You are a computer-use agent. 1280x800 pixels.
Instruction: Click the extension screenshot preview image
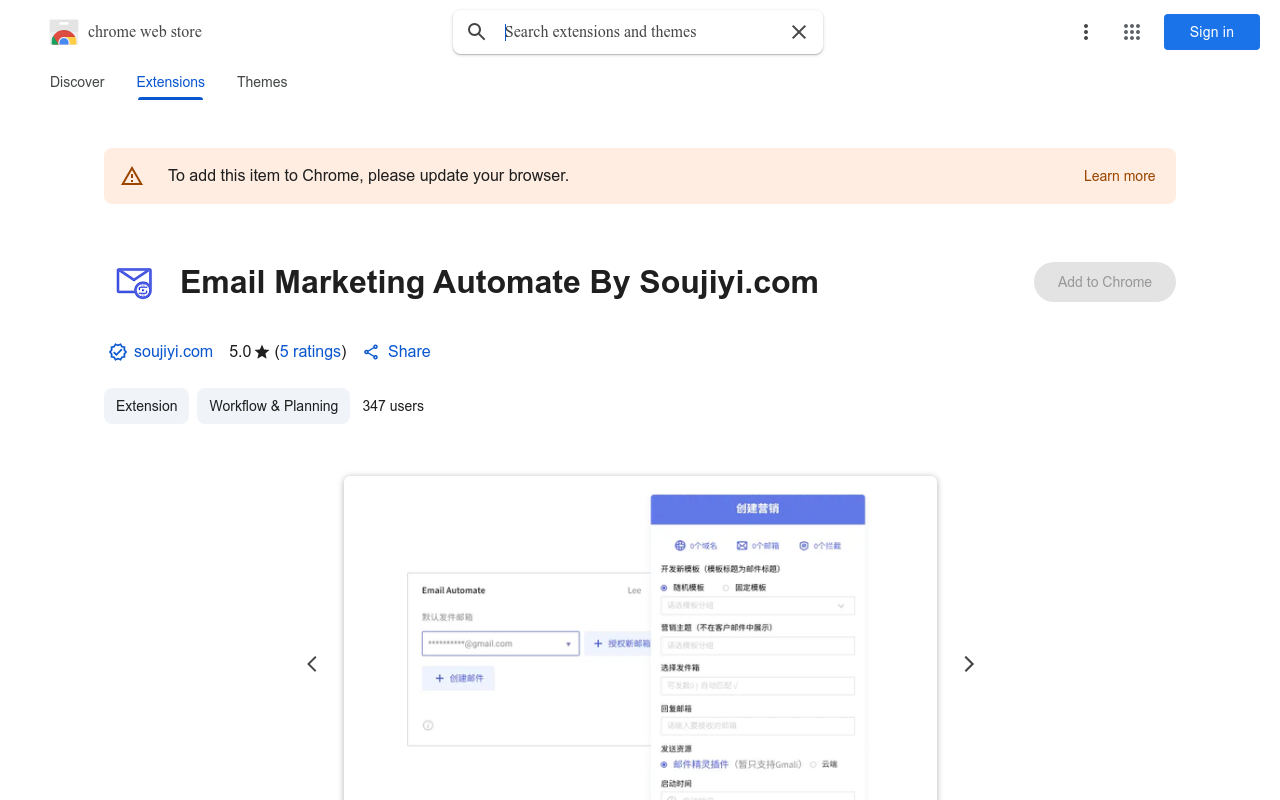[640, 638]
